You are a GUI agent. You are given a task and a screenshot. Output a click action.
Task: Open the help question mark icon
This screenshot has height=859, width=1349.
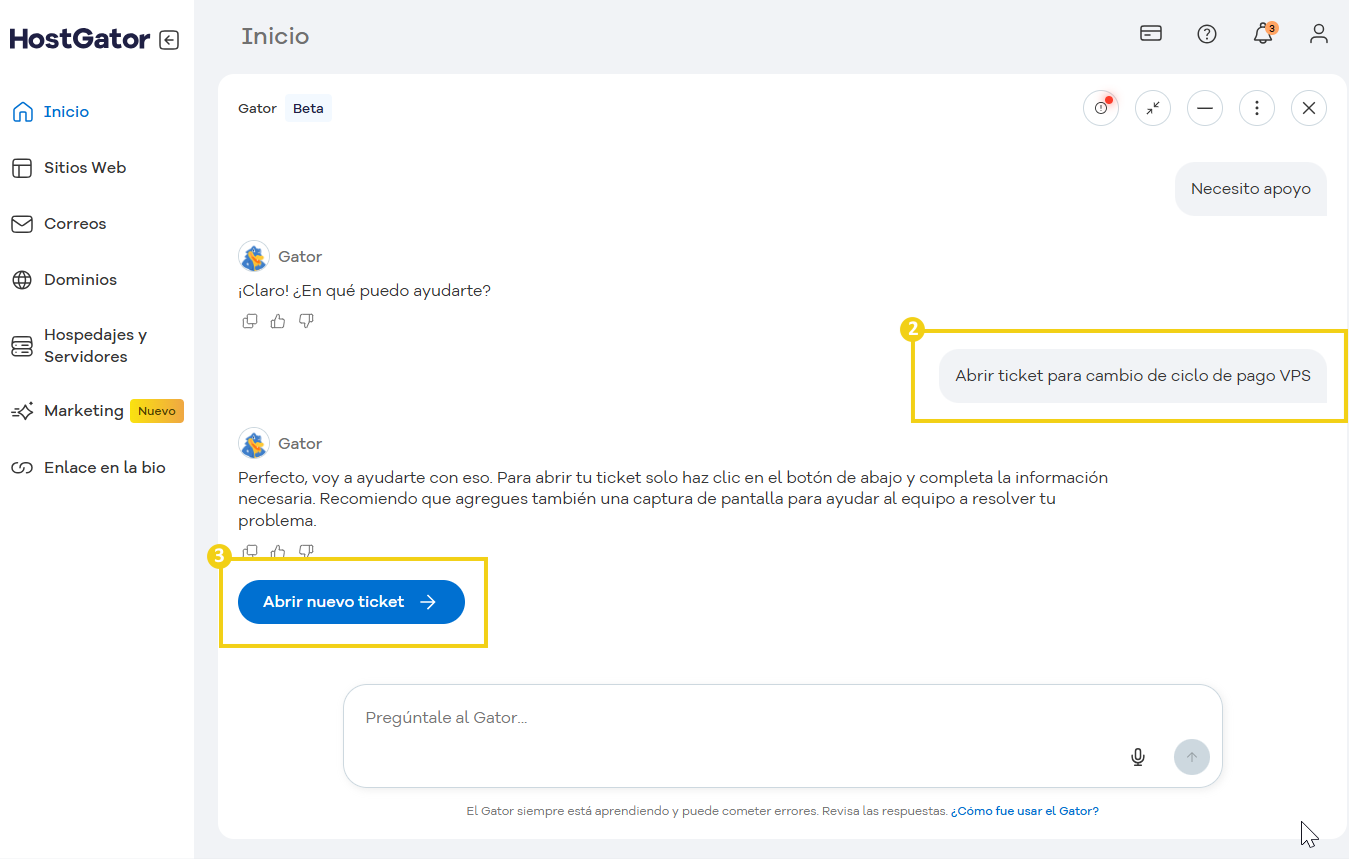[x=1207, y=33]
